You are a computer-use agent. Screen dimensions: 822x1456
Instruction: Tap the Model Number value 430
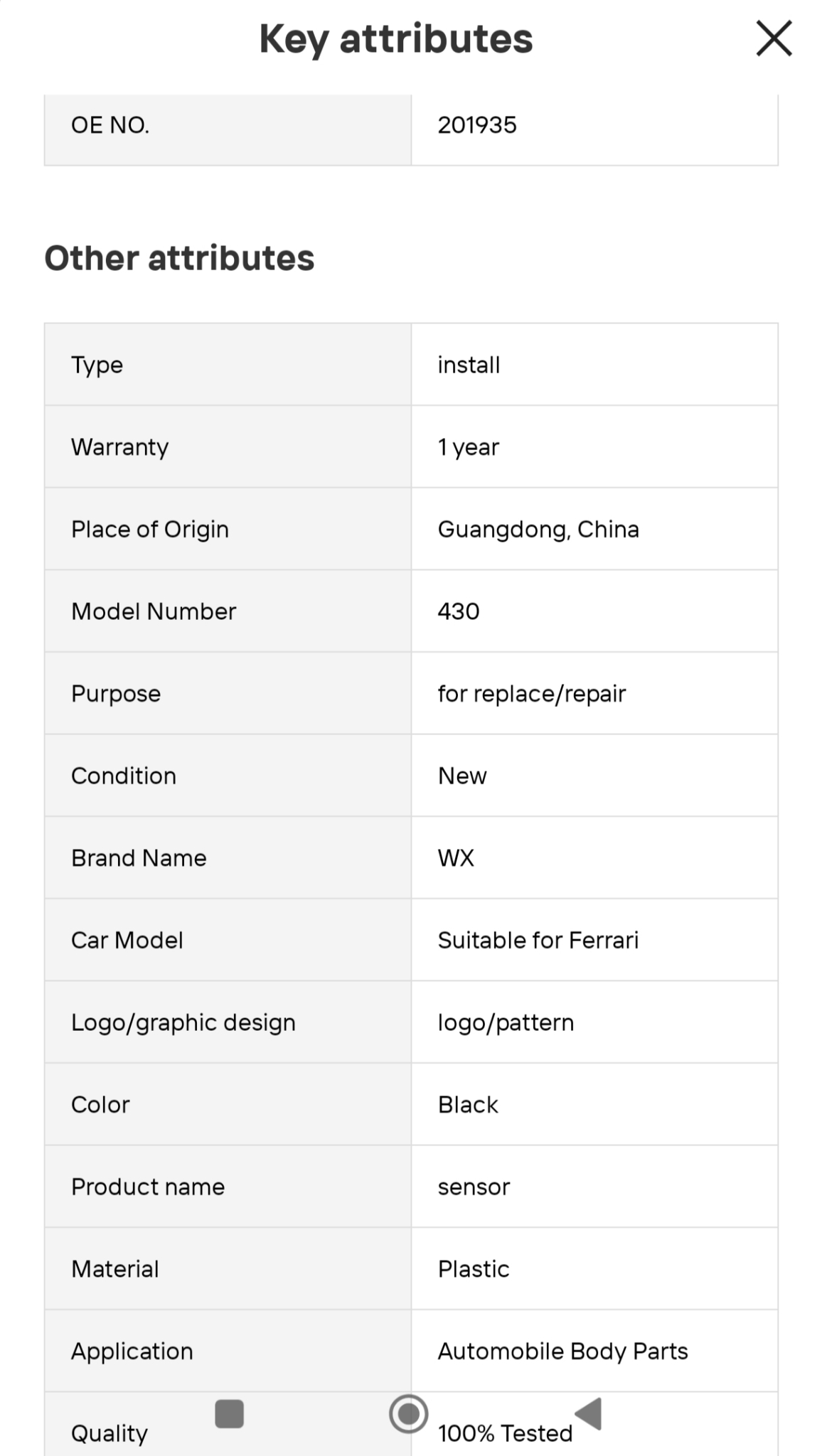pos(459,611)
